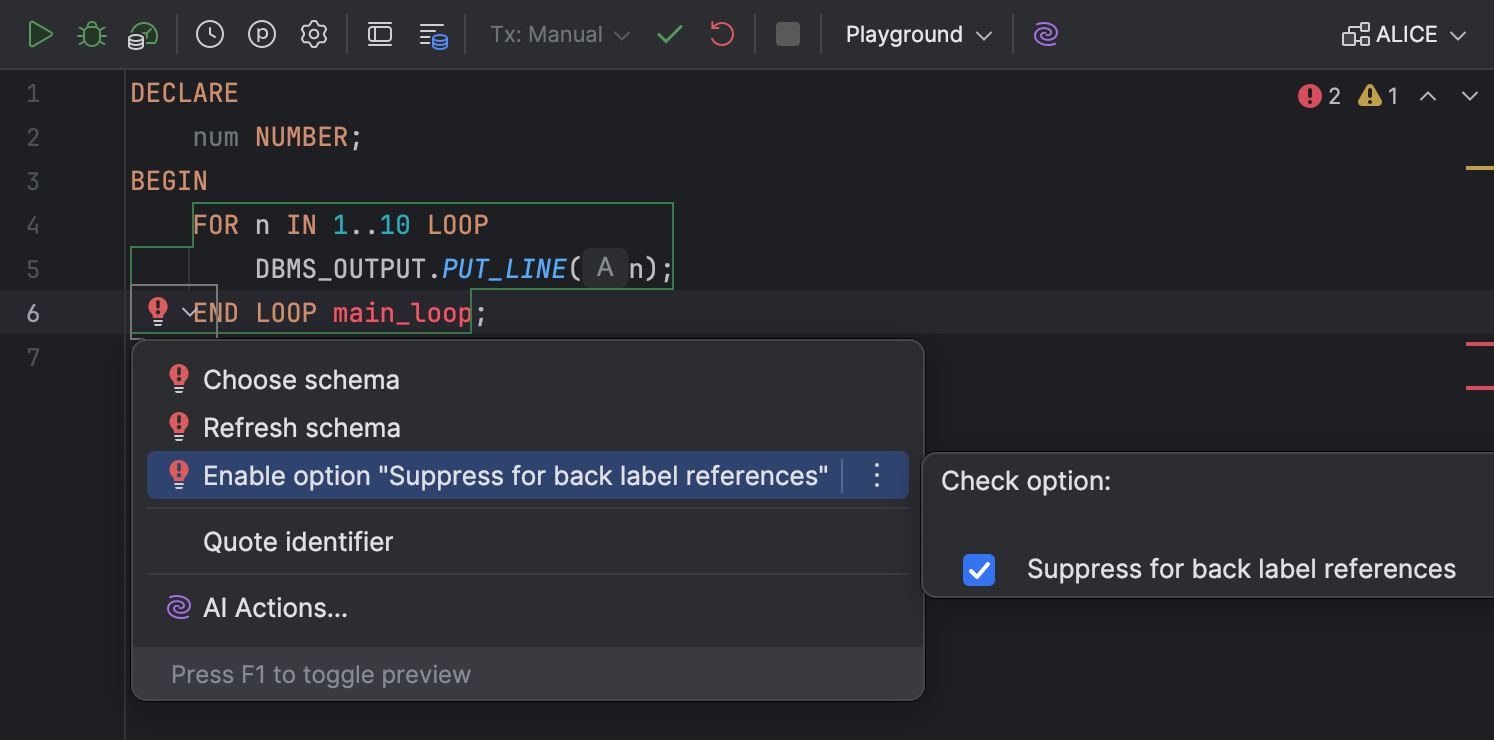Screen dimensions: 1494x740
Task: Click the green Commit checkmark
Action: coord(670,34)
